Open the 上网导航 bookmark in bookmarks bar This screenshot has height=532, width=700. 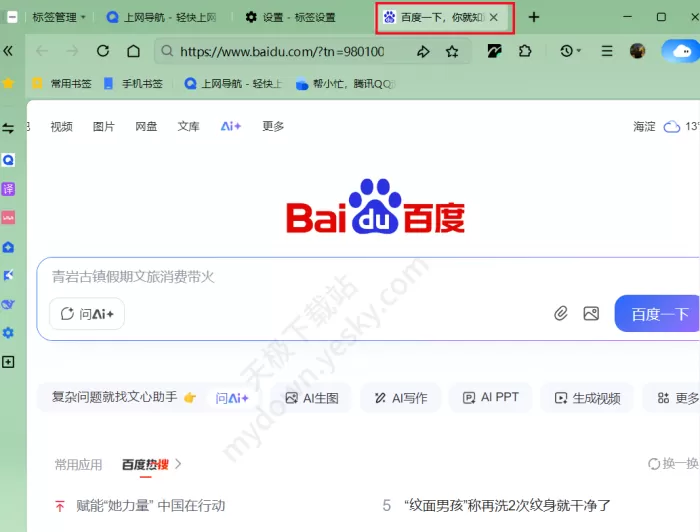233,83
